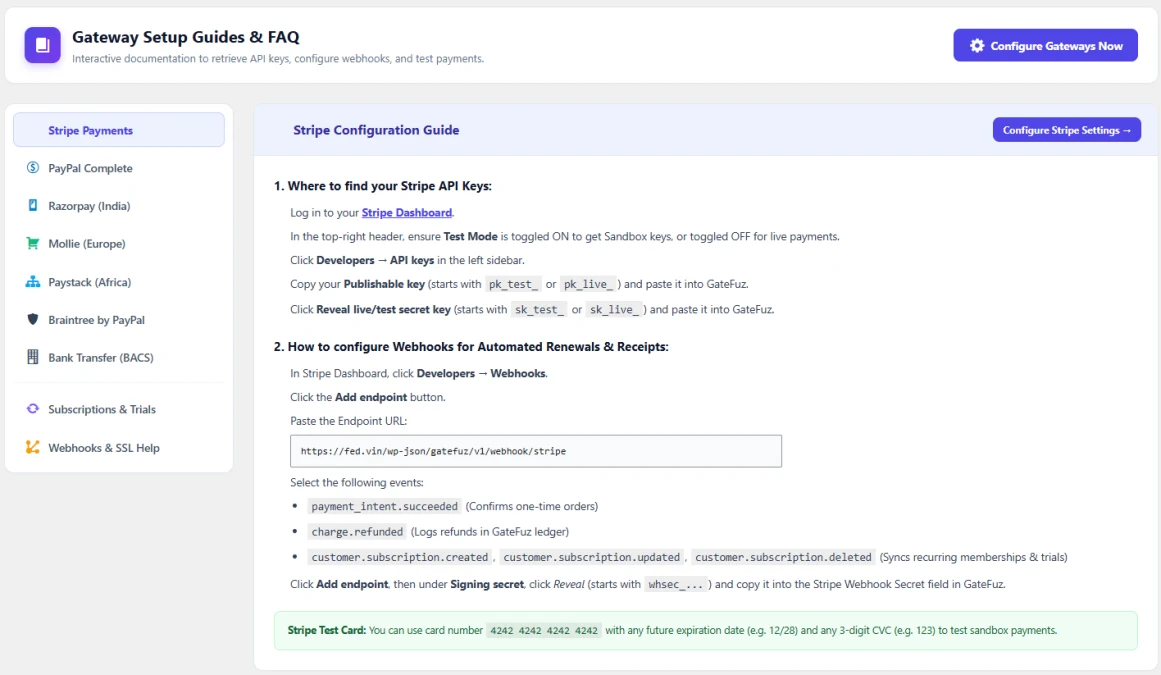Click the purple book logo icon
The width and height of the screenshot is (1161, 675).
click(42, 45)
